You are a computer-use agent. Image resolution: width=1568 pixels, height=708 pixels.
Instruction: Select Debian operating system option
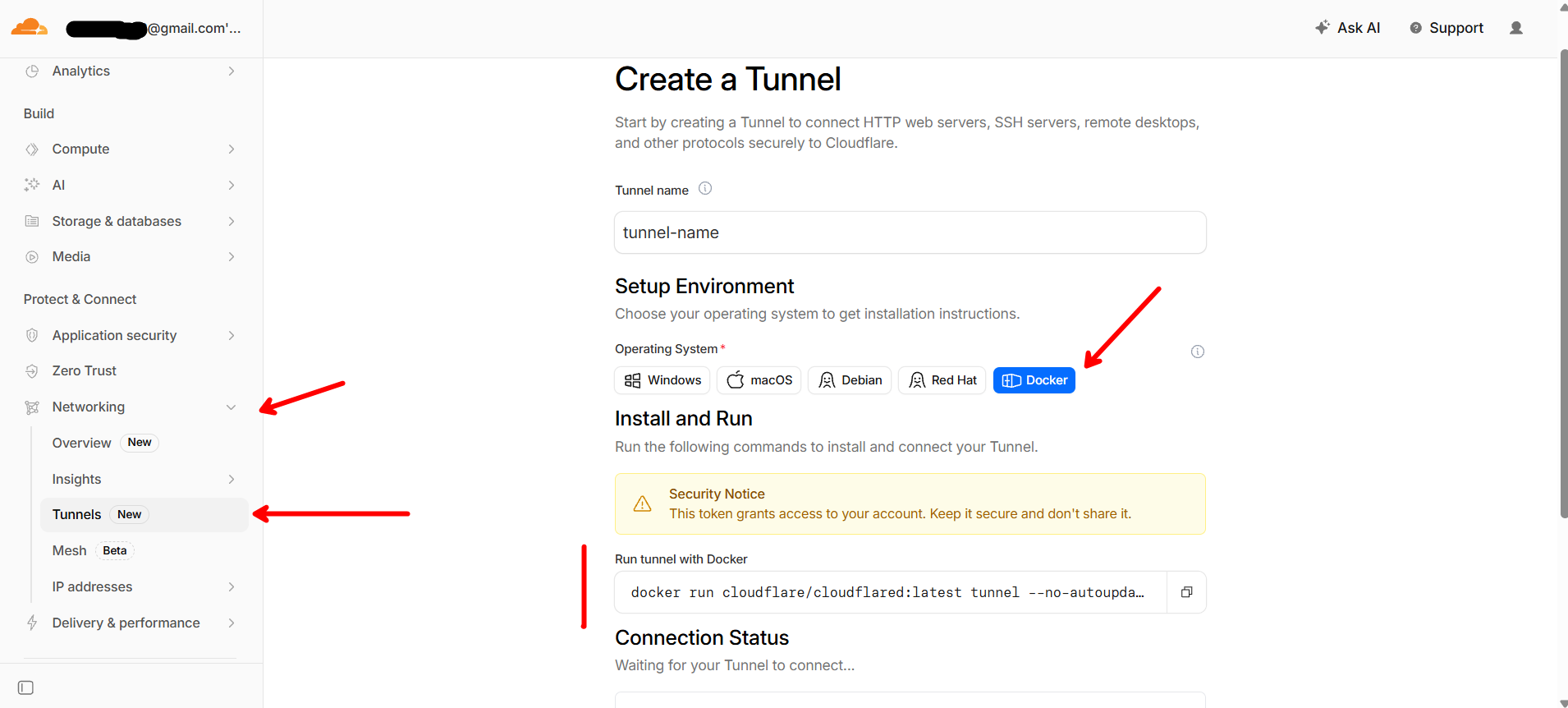[x=850, y=380]
